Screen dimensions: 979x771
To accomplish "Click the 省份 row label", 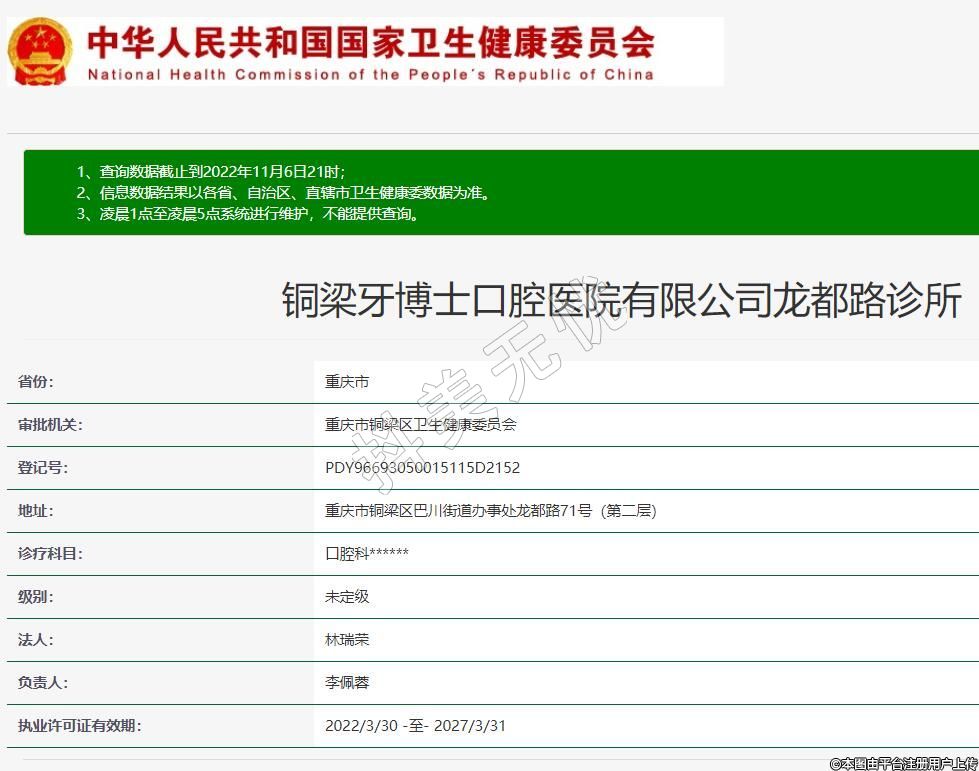I will [x=36, y=382].
